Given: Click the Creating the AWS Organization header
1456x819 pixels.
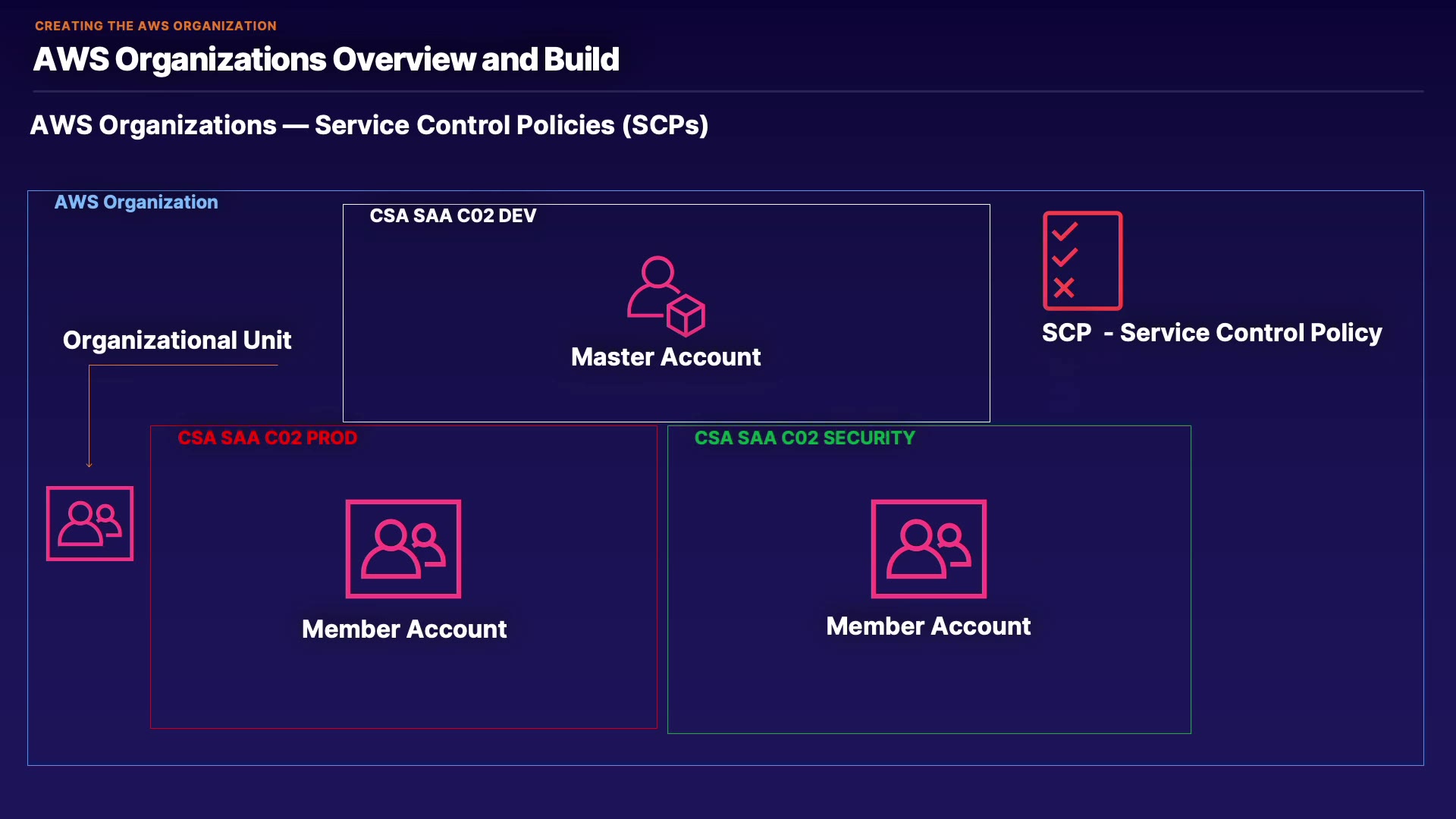Looking at the screenshot, I should coord(155,26).
